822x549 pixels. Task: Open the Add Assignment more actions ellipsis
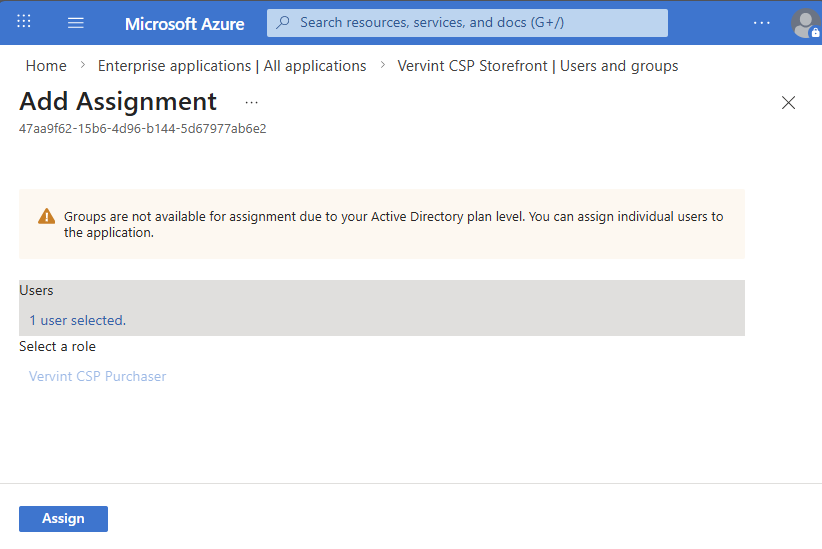tap(252, 102)
